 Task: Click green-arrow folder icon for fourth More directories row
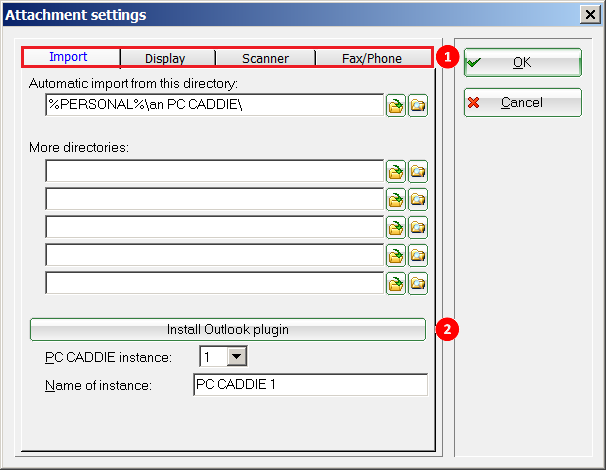coord(396,255)
